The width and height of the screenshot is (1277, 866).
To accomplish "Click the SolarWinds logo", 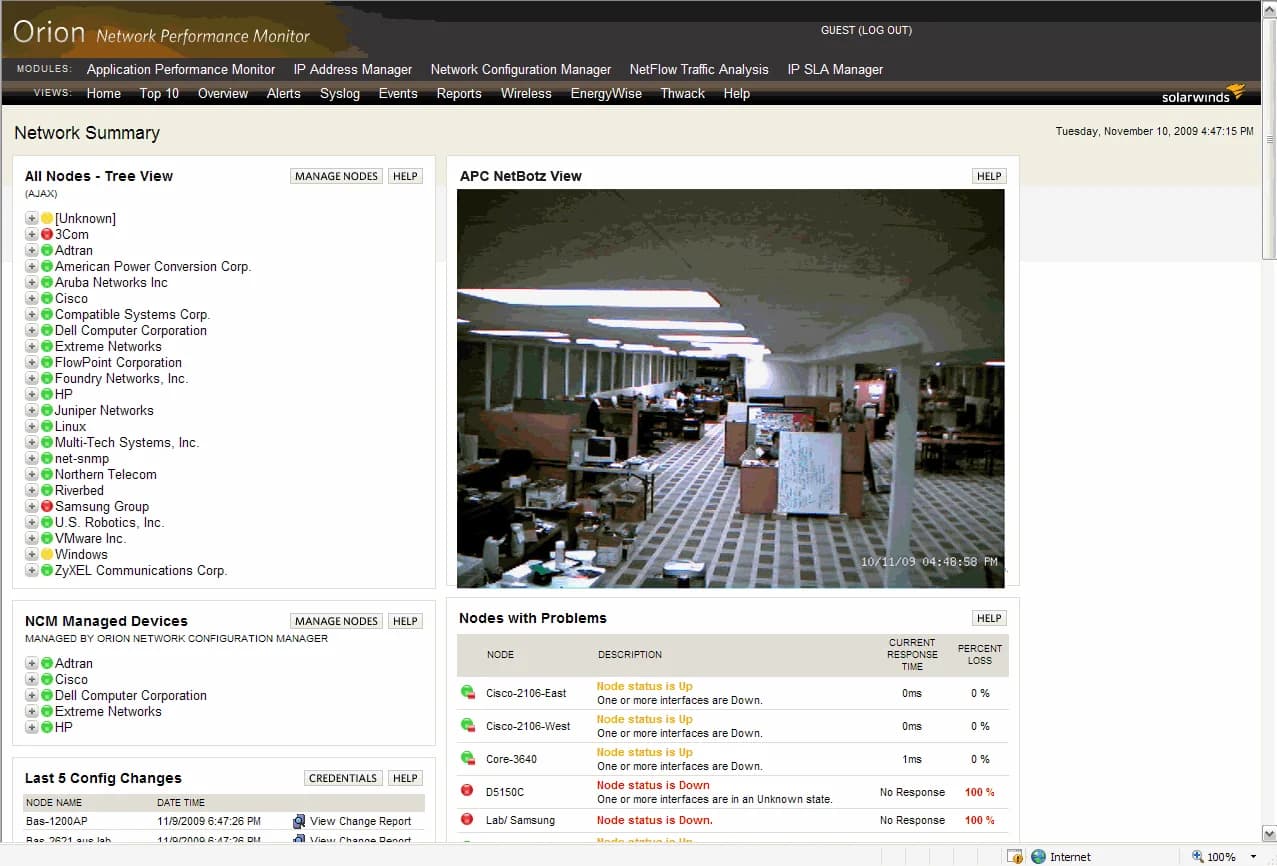I will coord(1204,94).
